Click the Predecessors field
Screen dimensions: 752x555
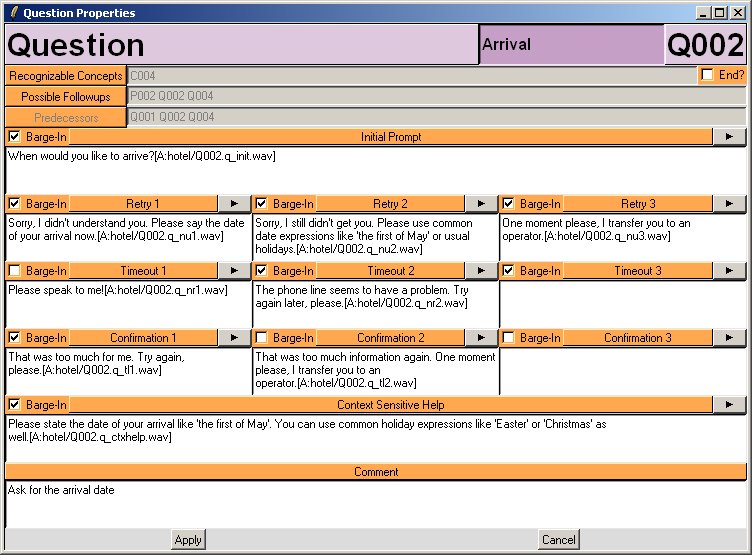pyautogui.click(x=436, y=117)
